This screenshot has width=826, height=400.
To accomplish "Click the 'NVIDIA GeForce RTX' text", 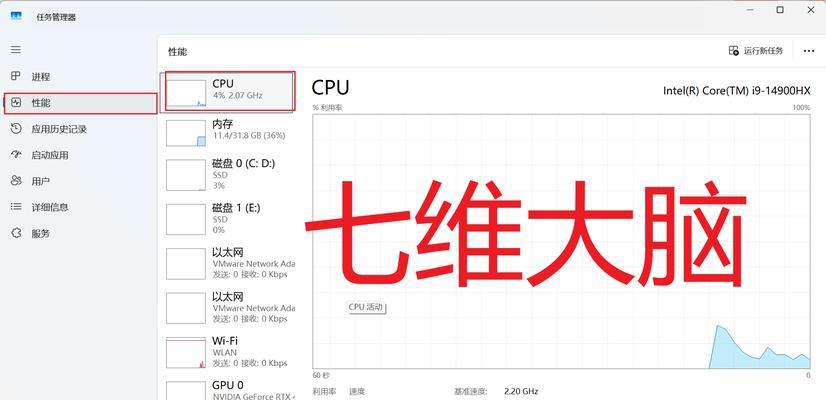I will [254, 396].
